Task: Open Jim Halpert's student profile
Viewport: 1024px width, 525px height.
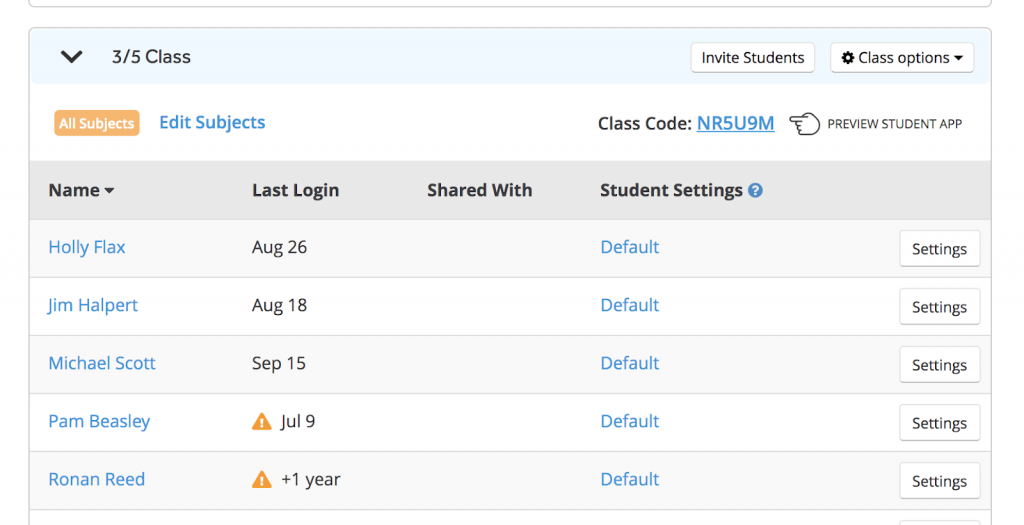Action: [x=93, y=305]
